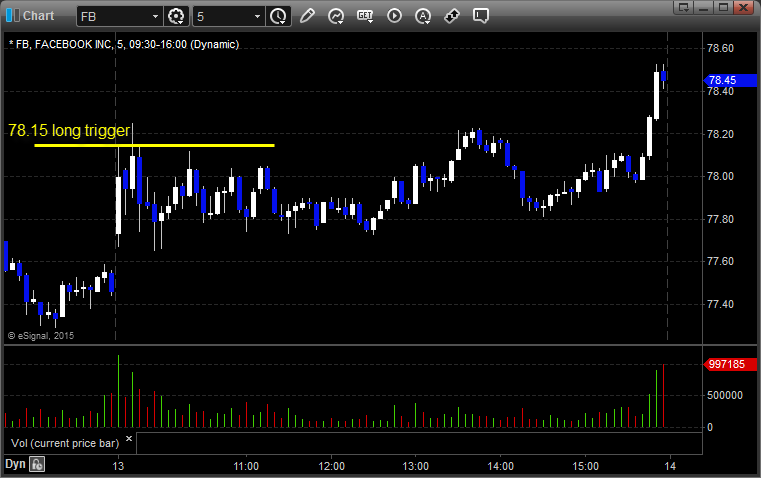Open the time template clock menu
The image size is (761, 478).
tap(278, 16)
